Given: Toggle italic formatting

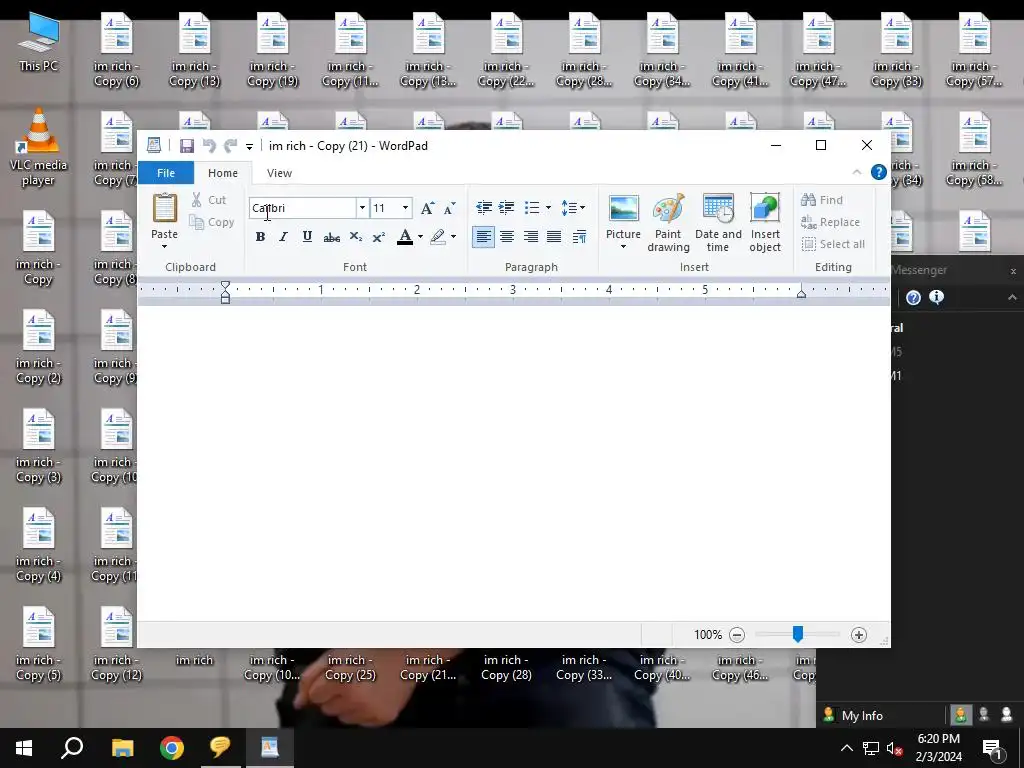Looking at the screenshot, I should 283,236.
